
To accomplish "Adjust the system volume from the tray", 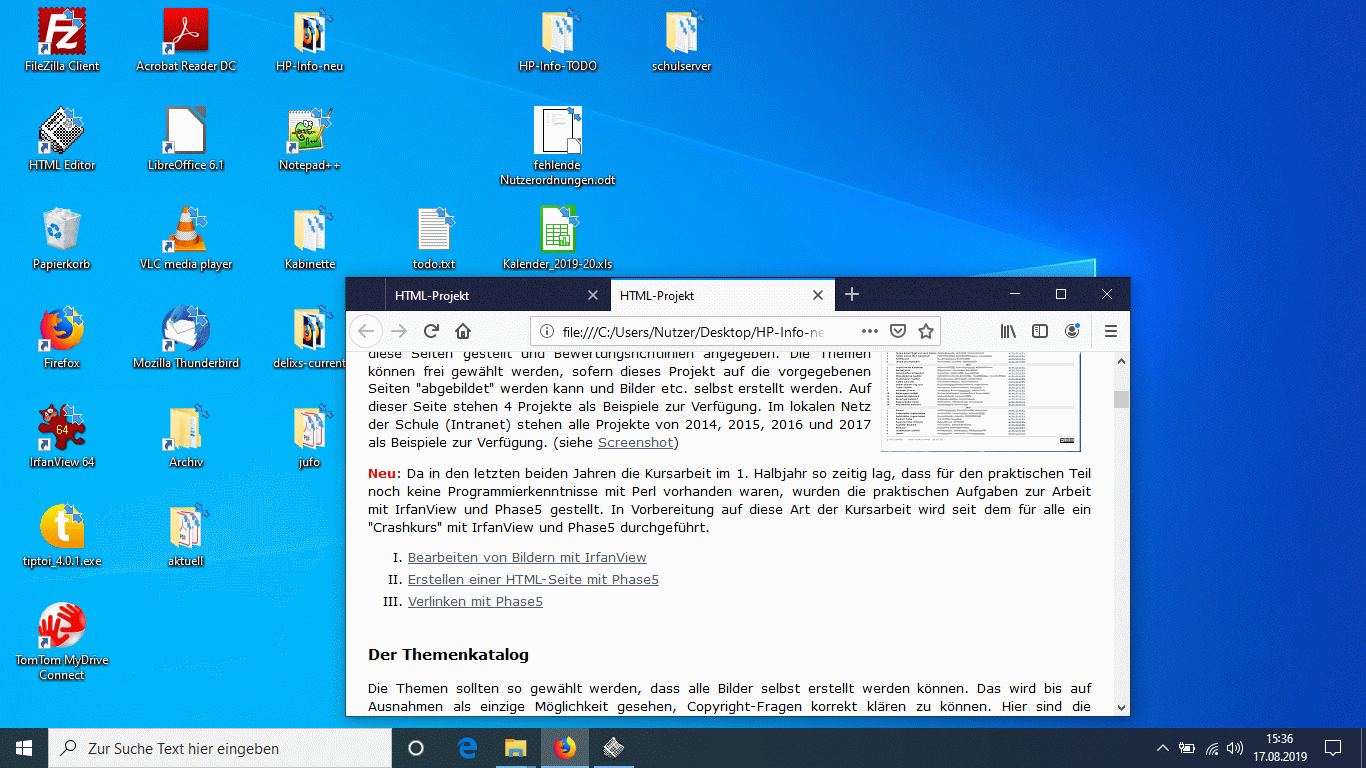I will pyautogui.click(x=1235, y=747).
